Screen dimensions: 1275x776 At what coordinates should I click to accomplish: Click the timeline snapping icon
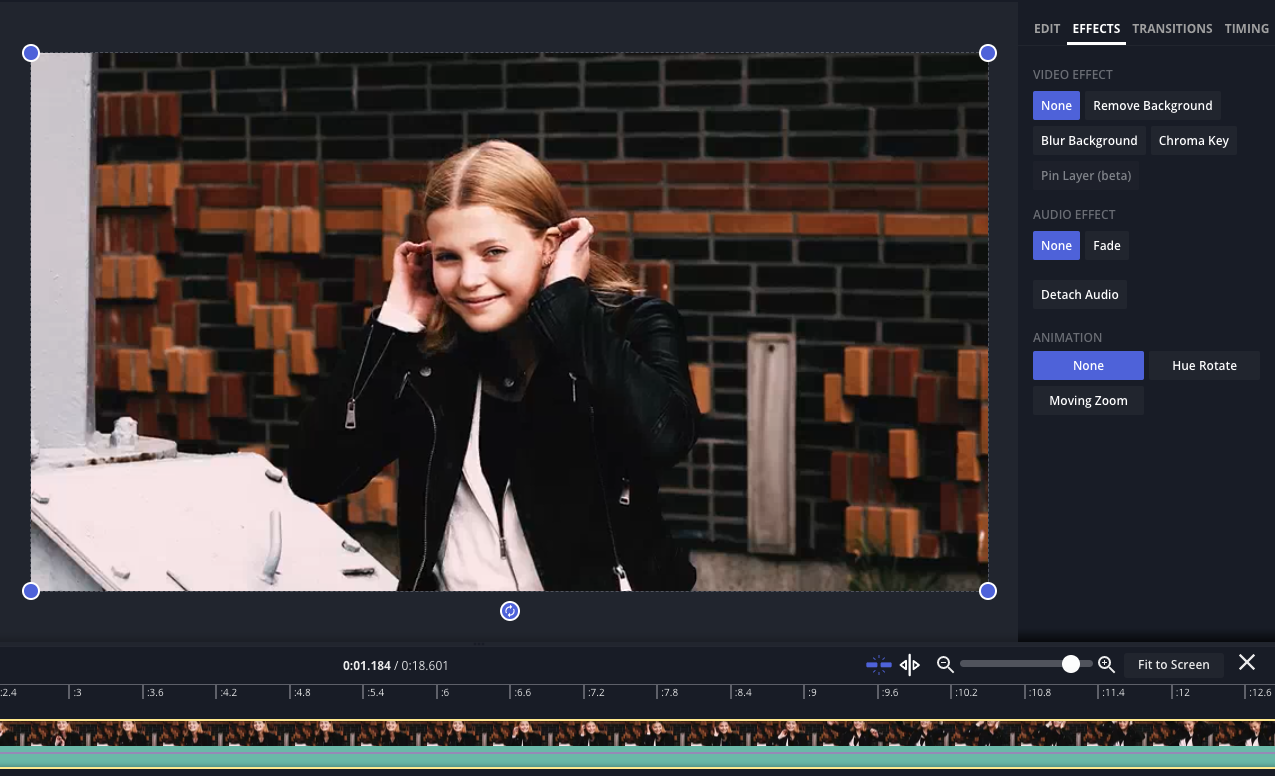878,664
